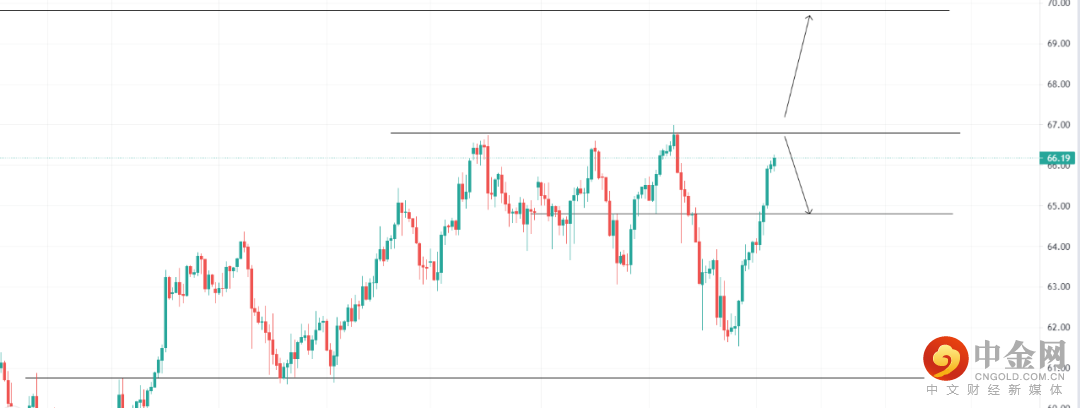The width and height of the screenshot is (1080, 408).
Task: Click the 70.00 price axis label
Action: pos(1061,4)
